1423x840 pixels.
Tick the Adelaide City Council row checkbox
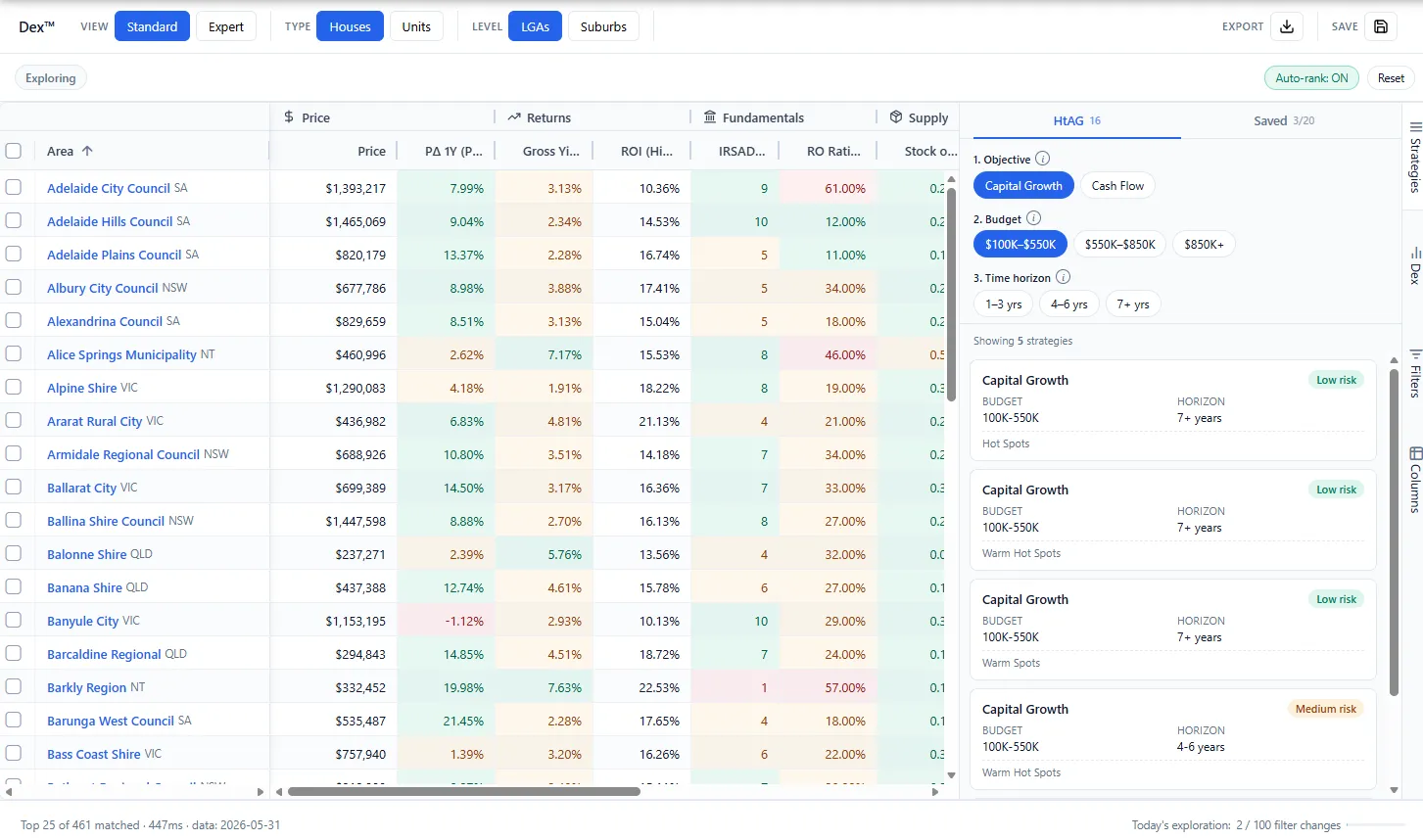click(14, 187)
